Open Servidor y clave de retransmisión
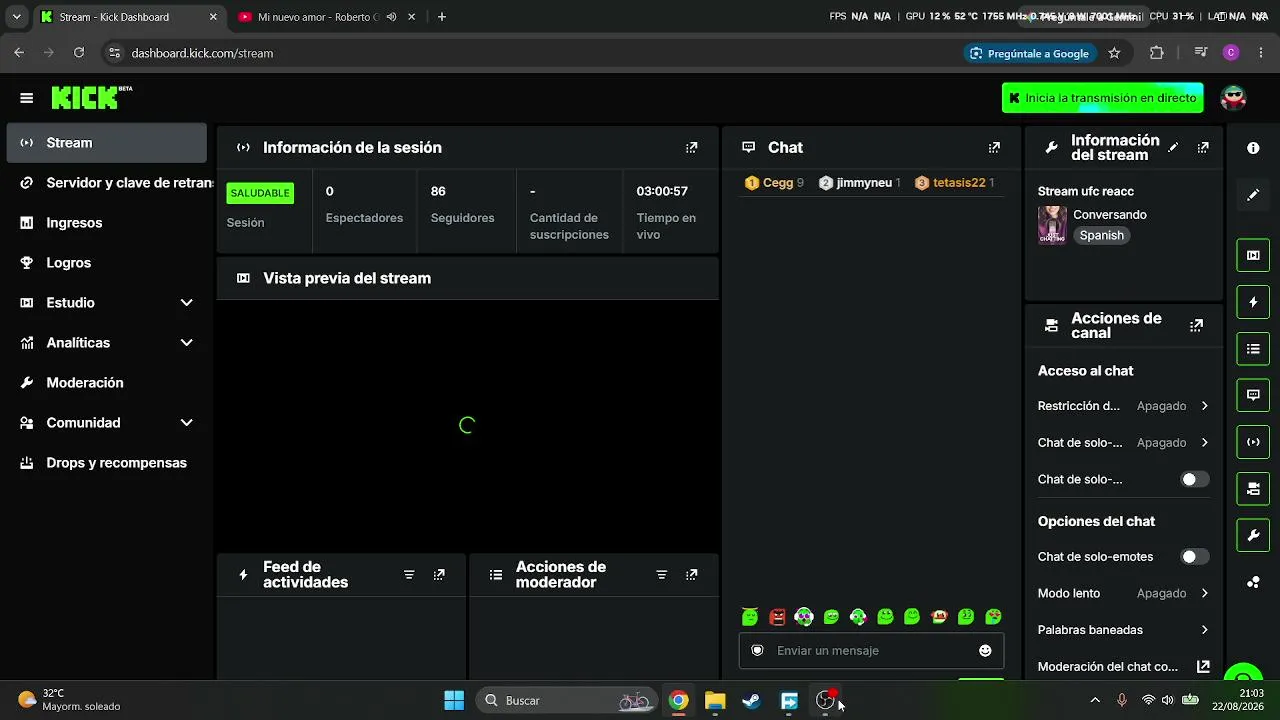This screenshot has width=1280, height=720. point(106,183)
